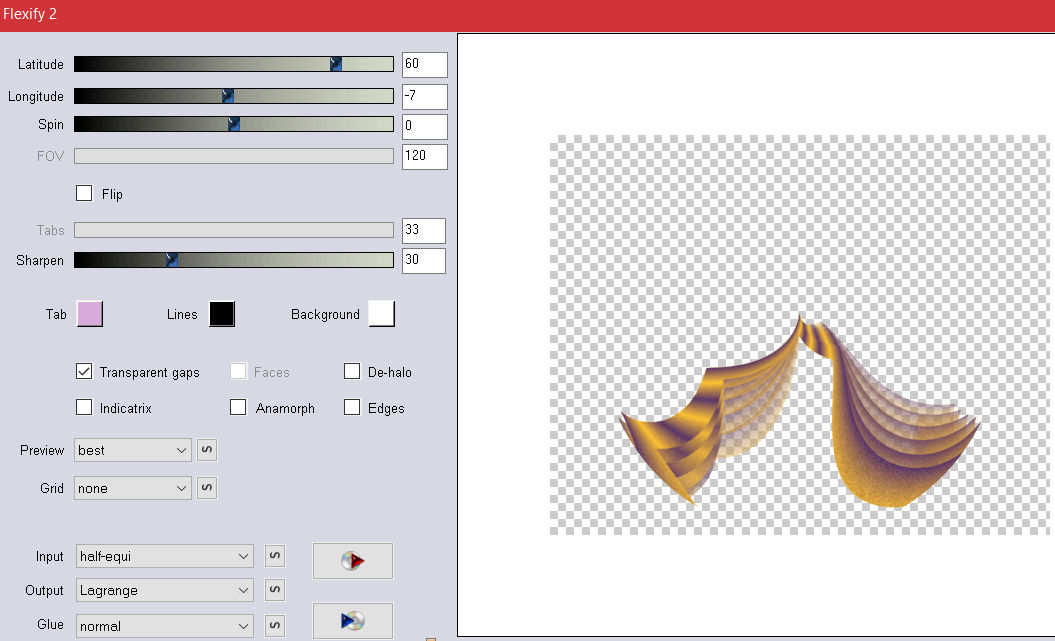Image resolution: width=1055 pixels, height=641 pixels.
Task: Click the S button beside Grid dropdown
Action: [x=207, y=488]
